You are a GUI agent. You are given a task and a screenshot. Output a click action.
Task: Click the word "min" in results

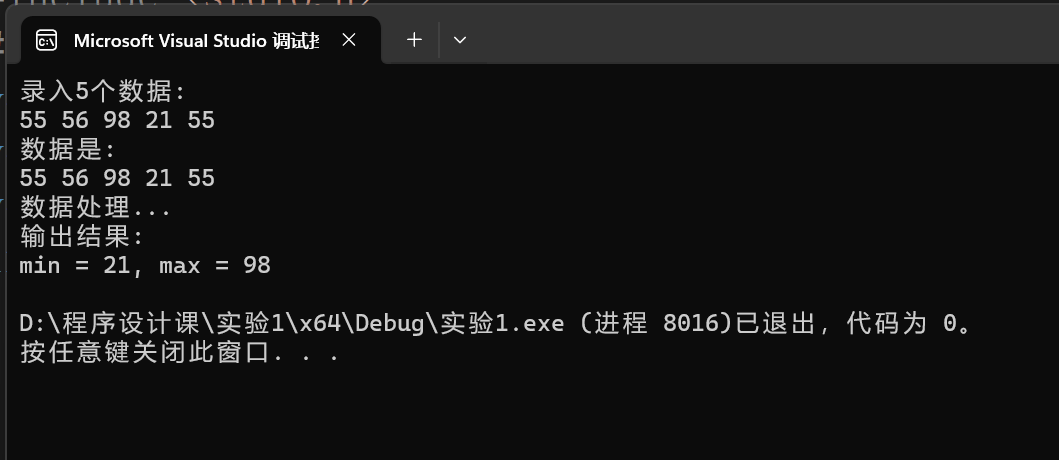click(41, 265)
